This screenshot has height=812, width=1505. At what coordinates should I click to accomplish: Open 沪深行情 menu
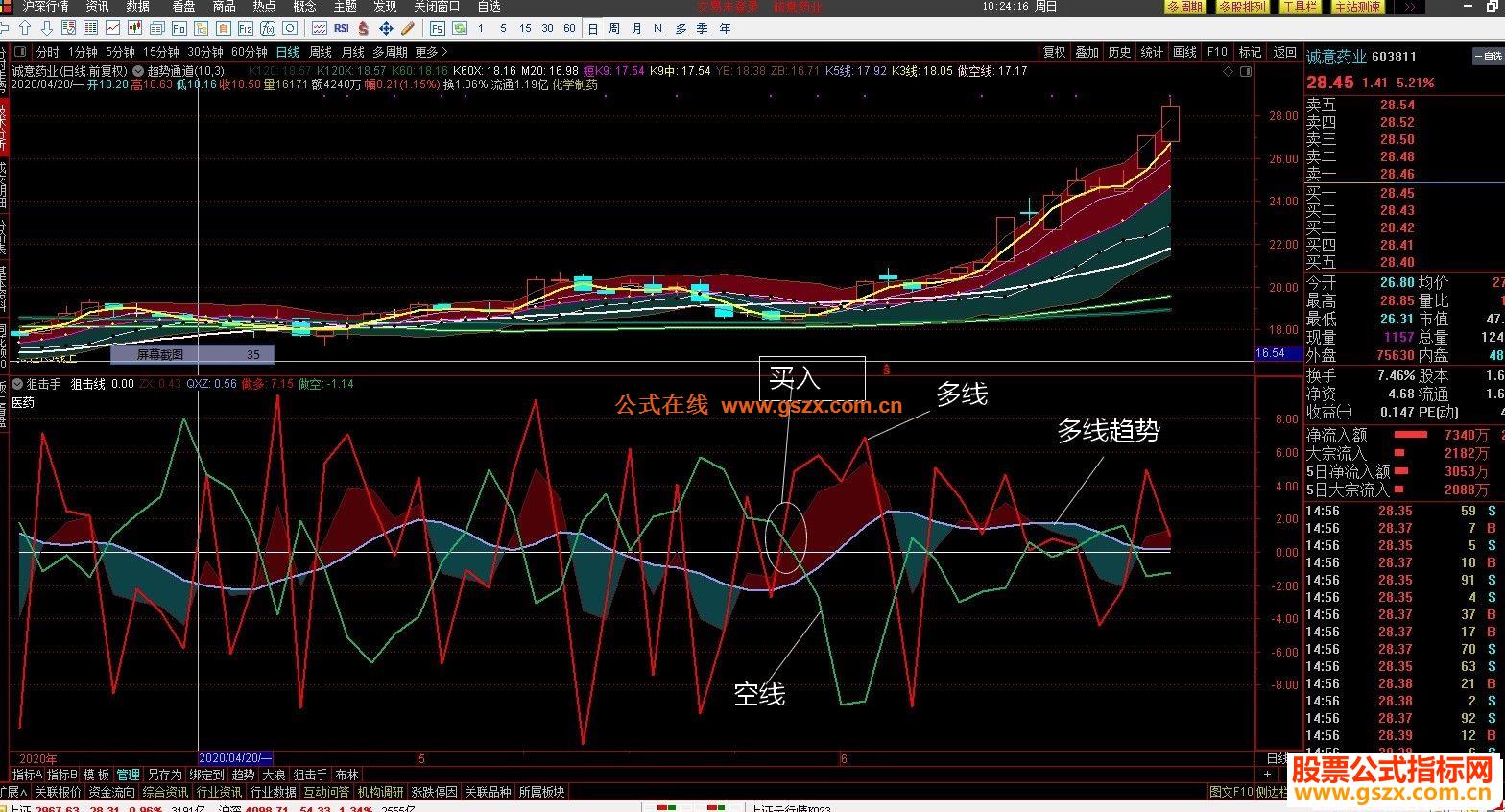click(45, 7)
